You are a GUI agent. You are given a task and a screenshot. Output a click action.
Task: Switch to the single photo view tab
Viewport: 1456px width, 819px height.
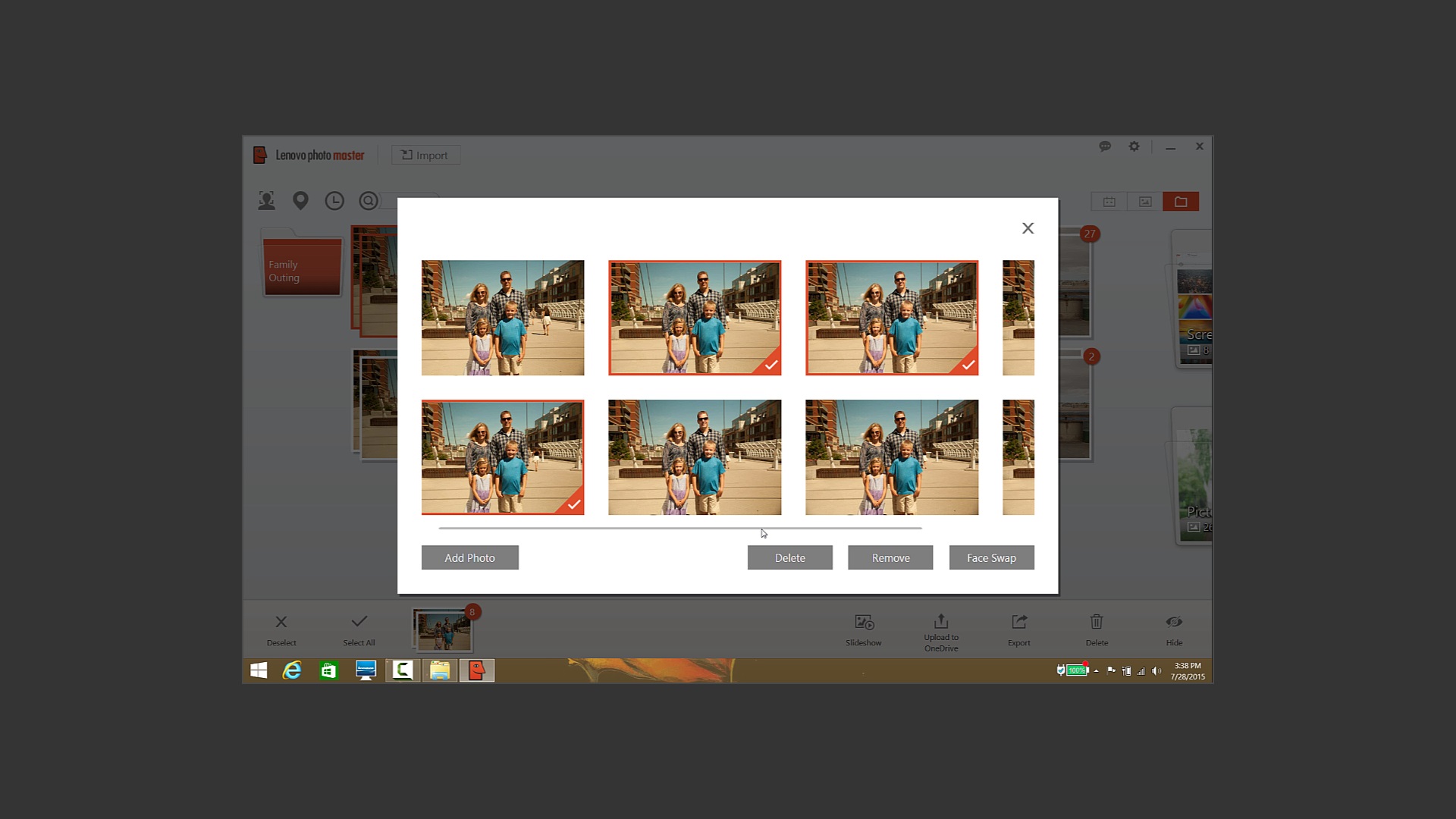pyautogui.click(x=1144, y=201)
